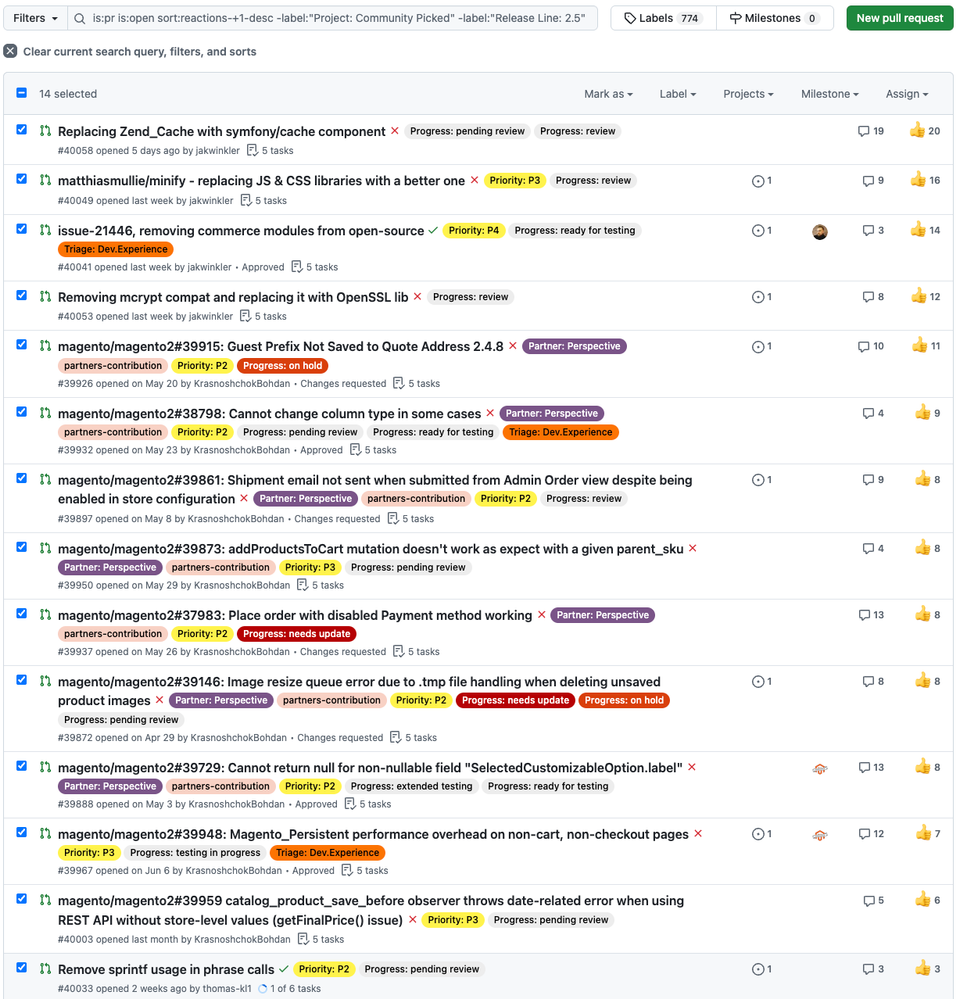Click thumbs-up reaction on matthiasmullie/minify PR

918,180
